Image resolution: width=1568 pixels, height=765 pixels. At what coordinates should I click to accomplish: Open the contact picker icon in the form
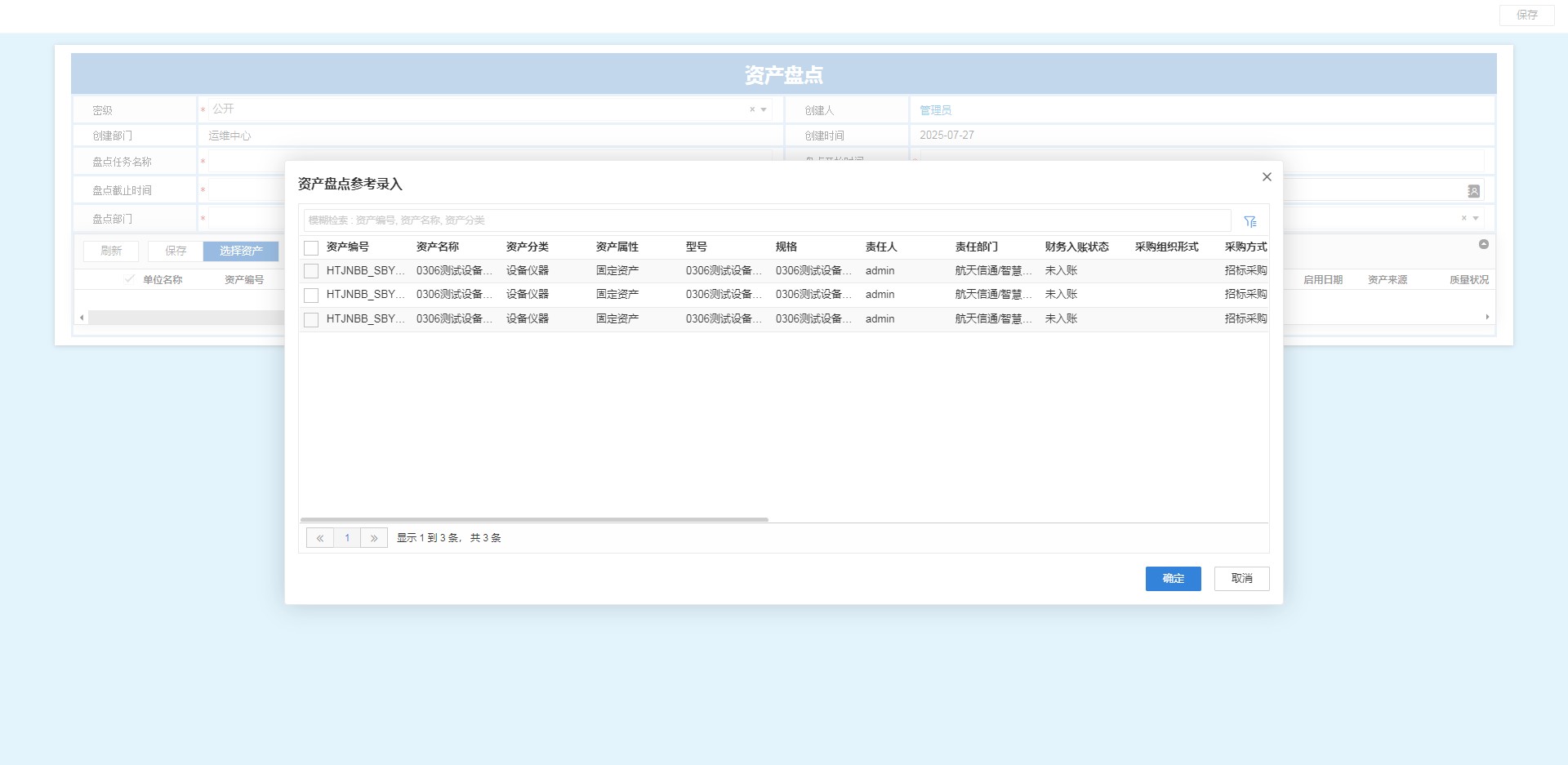pos(1473,190)
